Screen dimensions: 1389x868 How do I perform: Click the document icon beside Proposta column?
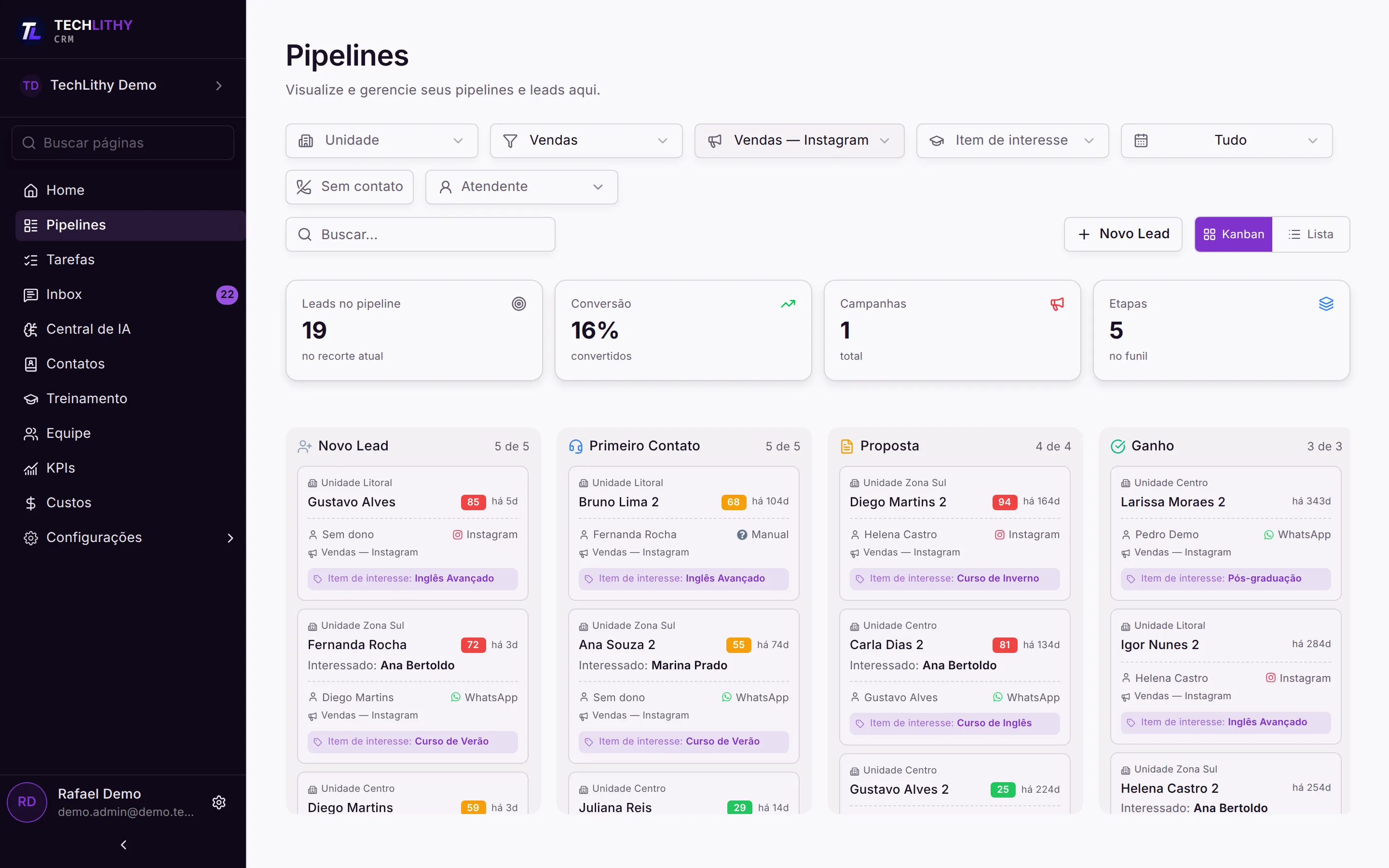[846, 446]
